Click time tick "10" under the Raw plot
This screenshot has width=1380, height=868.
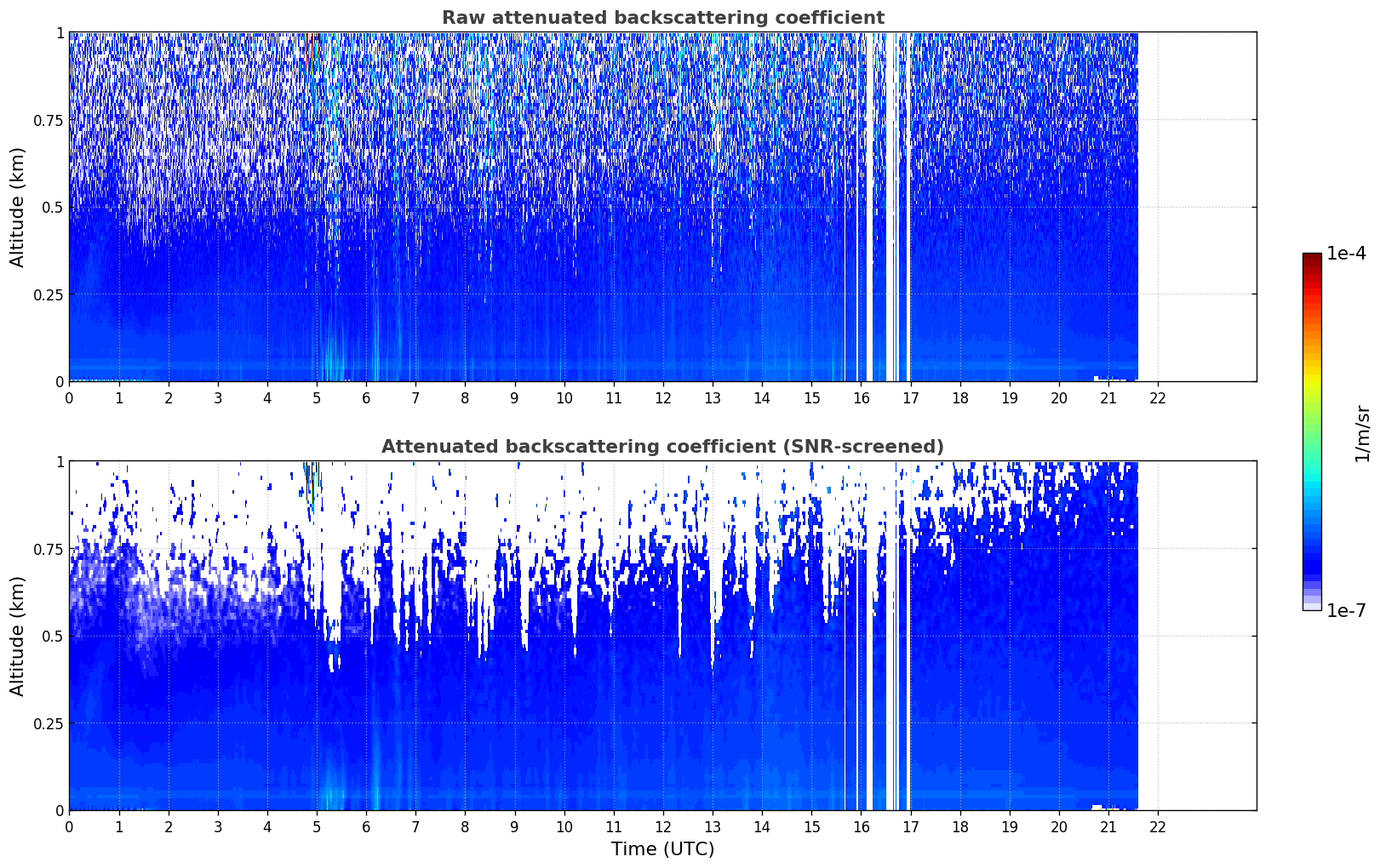pyautogui.click(x=564, y=397)
